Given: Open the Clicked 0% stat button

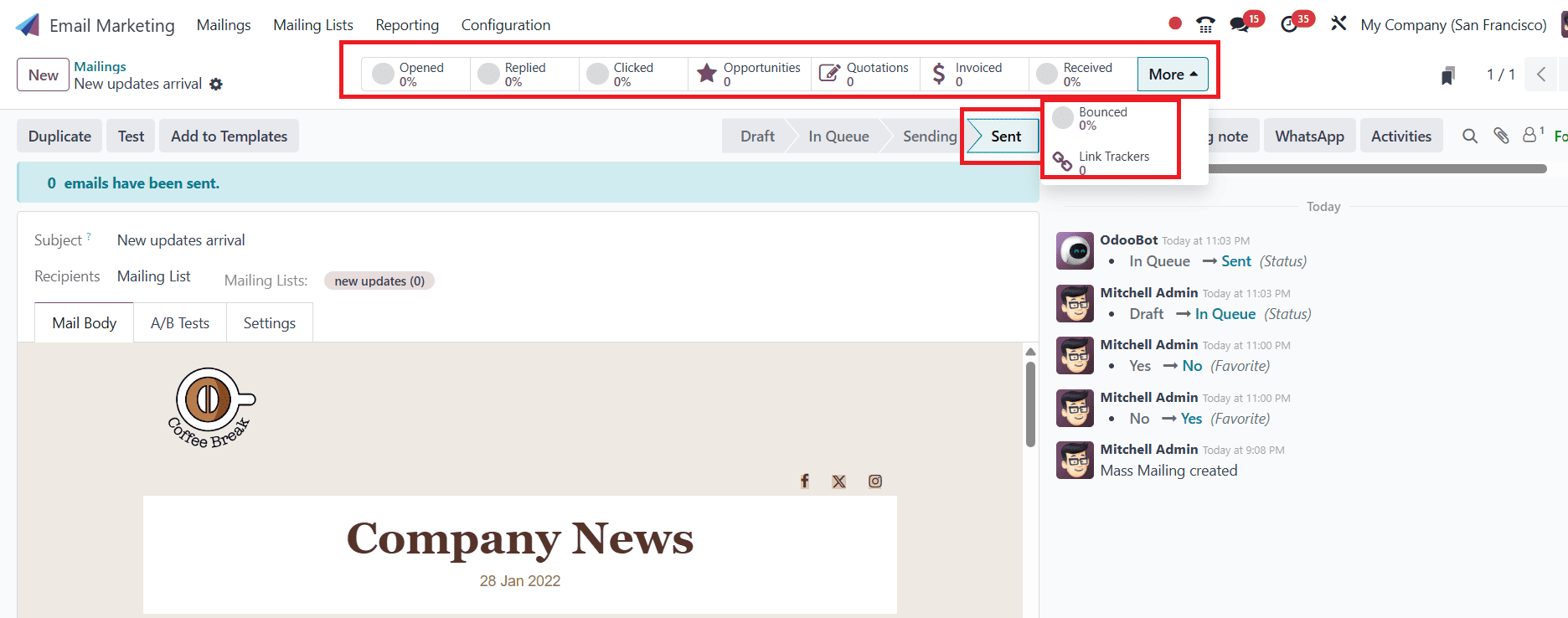Looking at the screenshot, I should (633, 74).
